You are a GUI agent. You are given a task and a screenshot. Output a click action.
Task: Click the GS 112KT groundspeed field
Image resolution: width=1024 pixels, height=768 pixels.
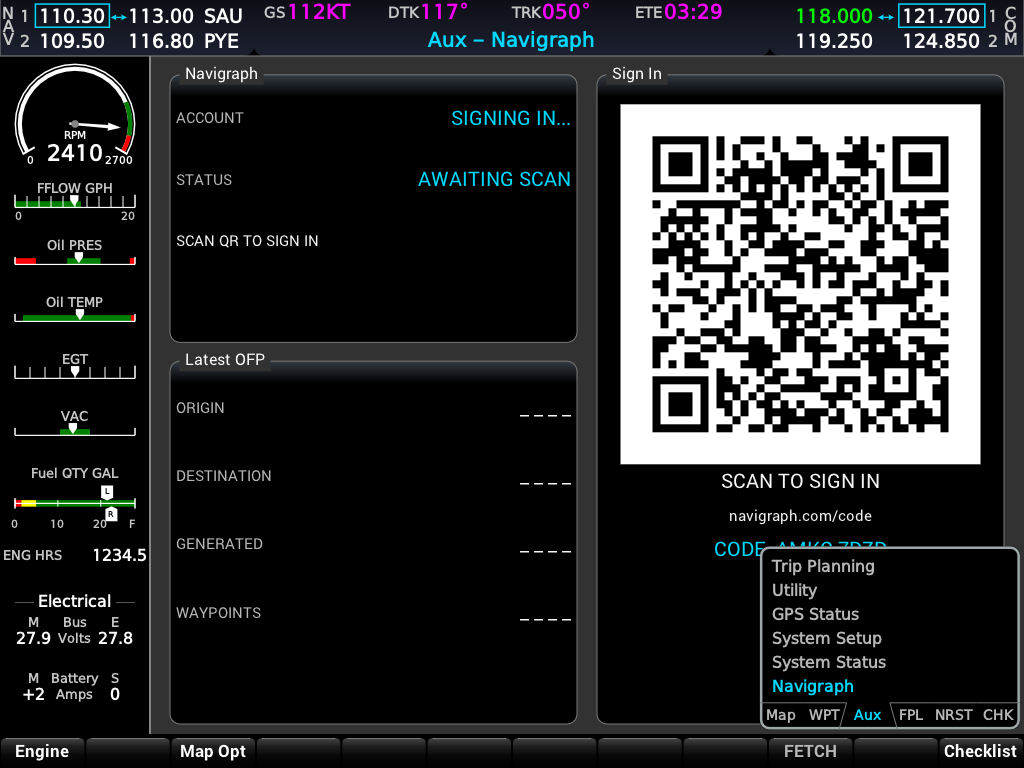[x=307, y=12]
